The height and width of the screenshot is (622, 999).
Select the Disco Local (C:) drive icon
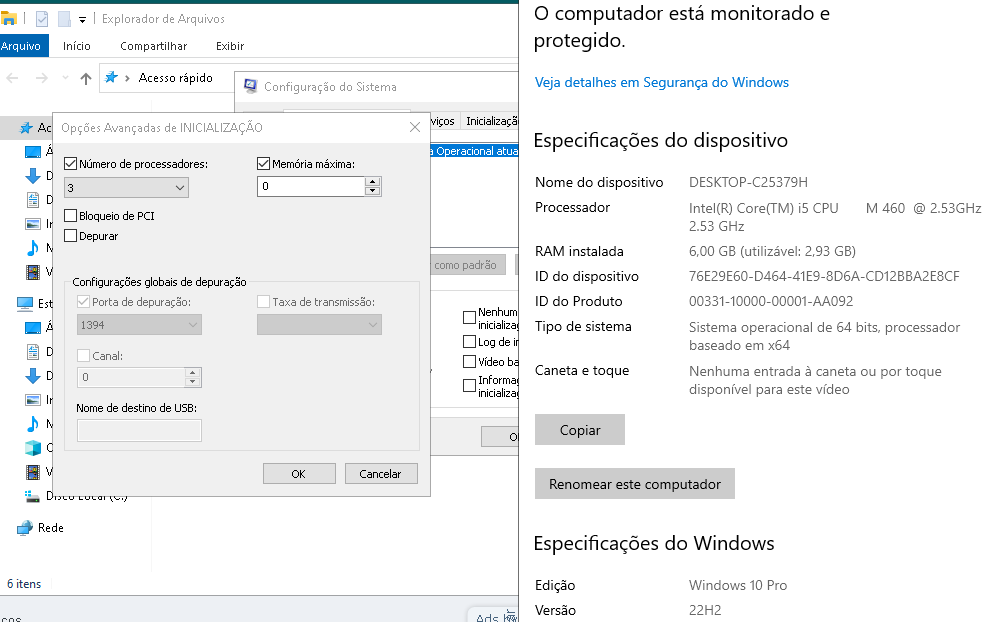click(32, 495)
